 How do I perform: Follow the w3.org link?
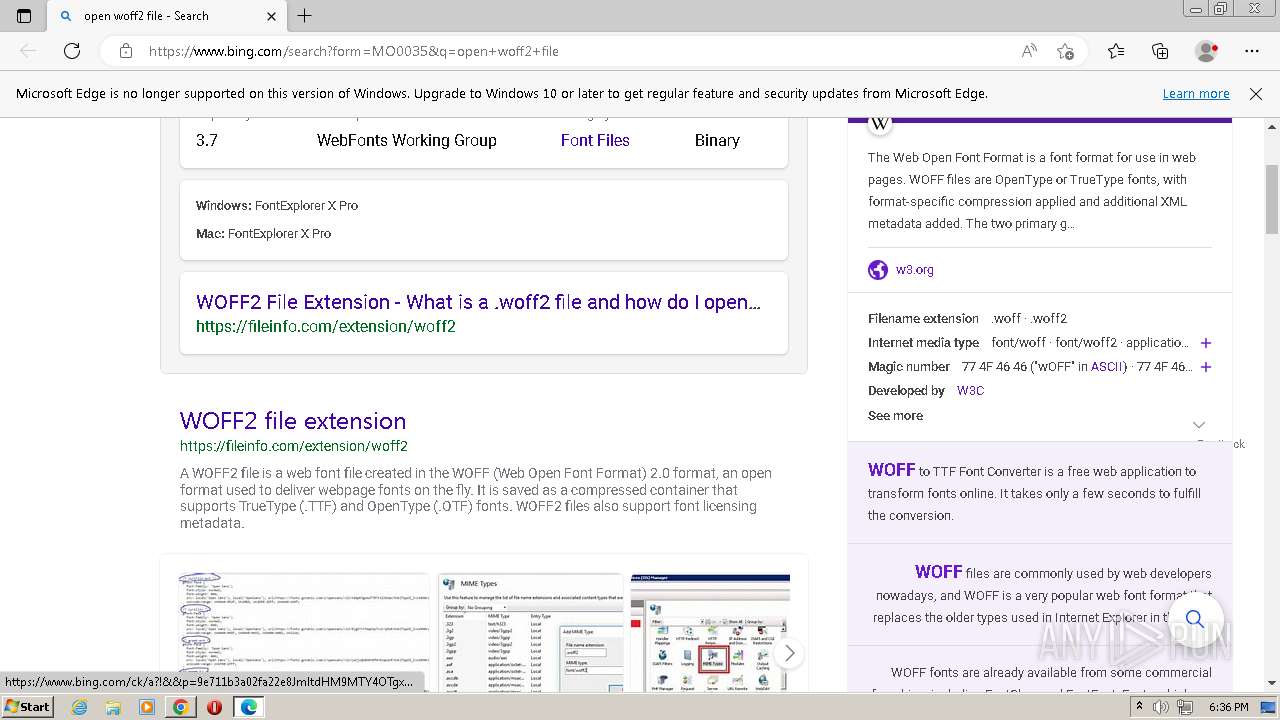[915, 270]
